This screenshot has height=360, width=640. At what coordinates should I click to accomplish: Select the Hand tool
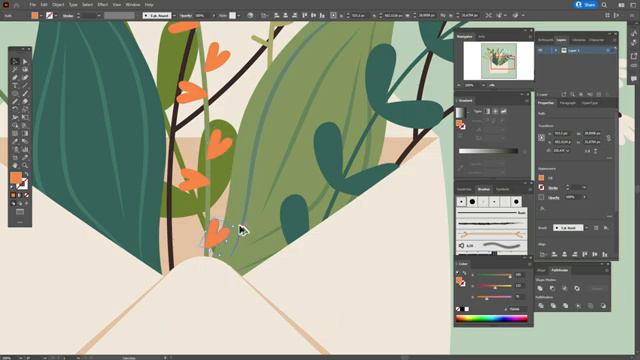click(15, 165)
